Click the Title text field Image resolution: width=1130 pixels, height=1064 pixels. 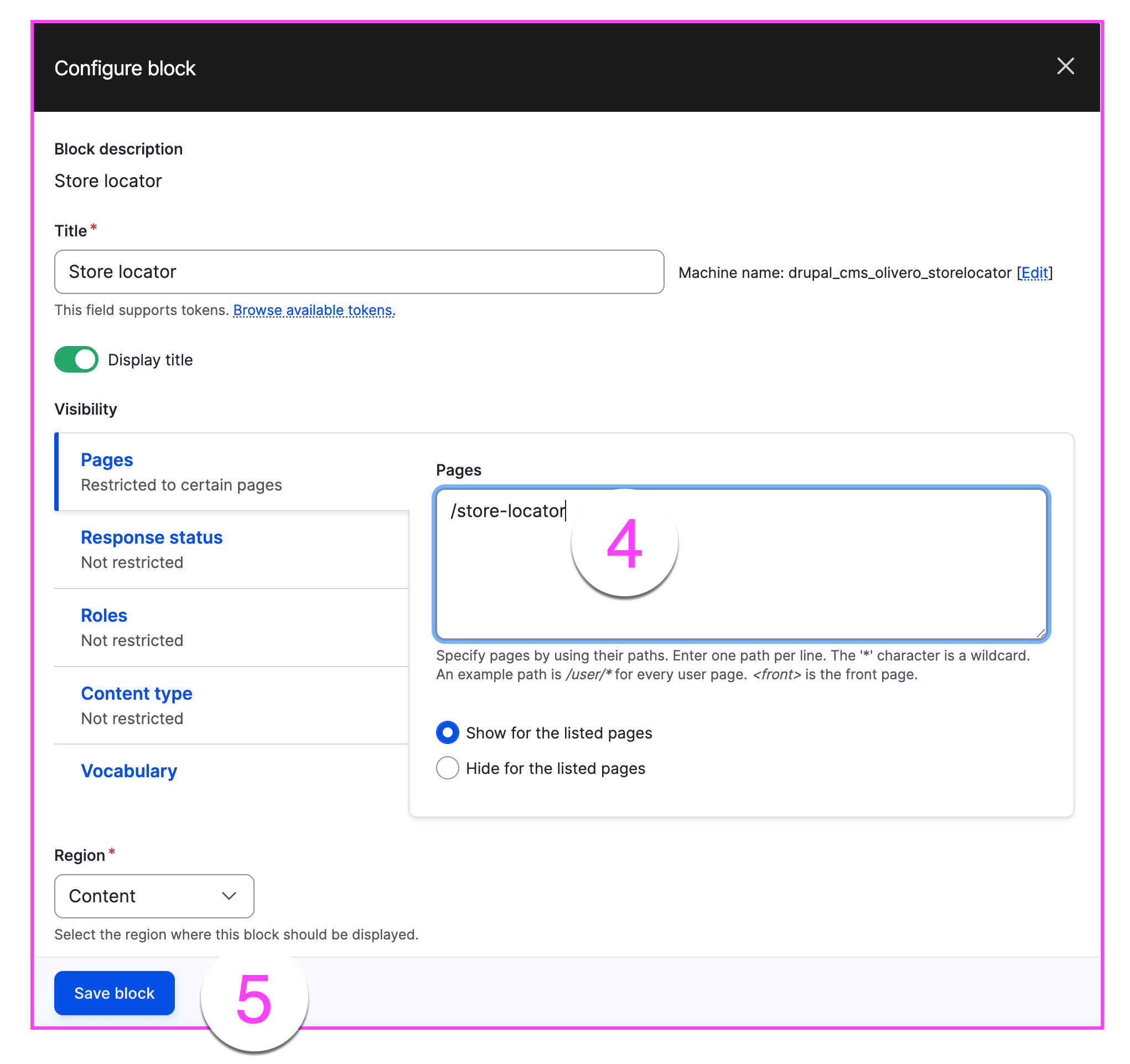click(358, 272)
